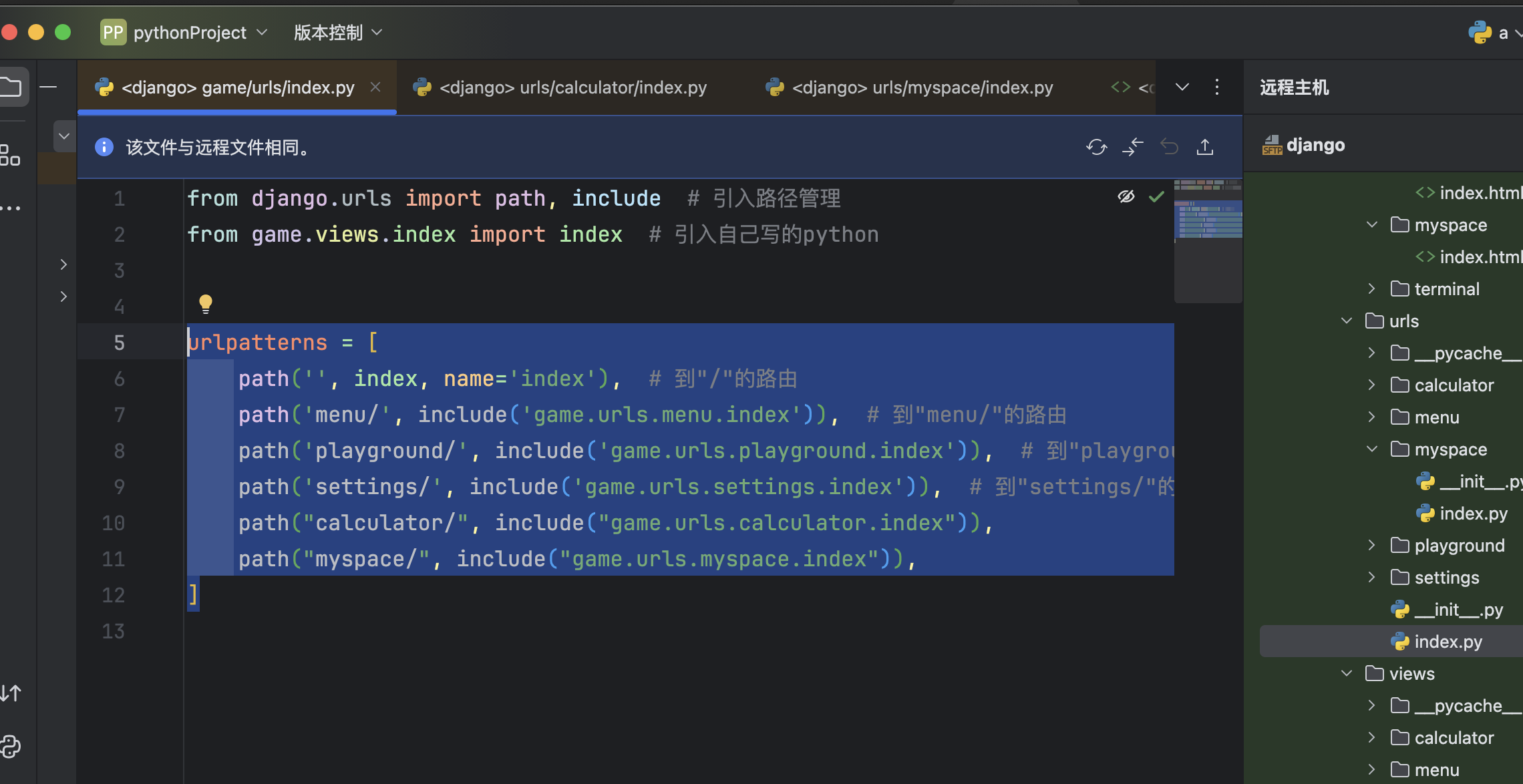This screenshot has height=784, width=1523.
Task: Click the sync with remote icon
Action: point(1097,147)
